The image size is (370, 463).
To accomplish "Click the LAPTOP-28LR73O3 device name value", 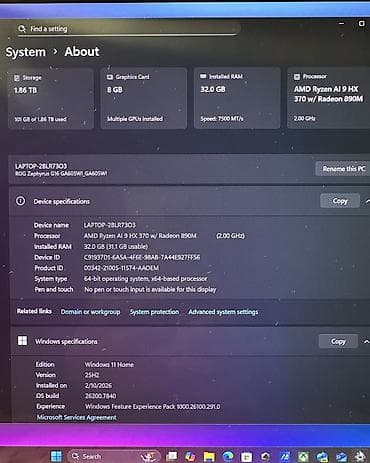I will tap(110, 225).
